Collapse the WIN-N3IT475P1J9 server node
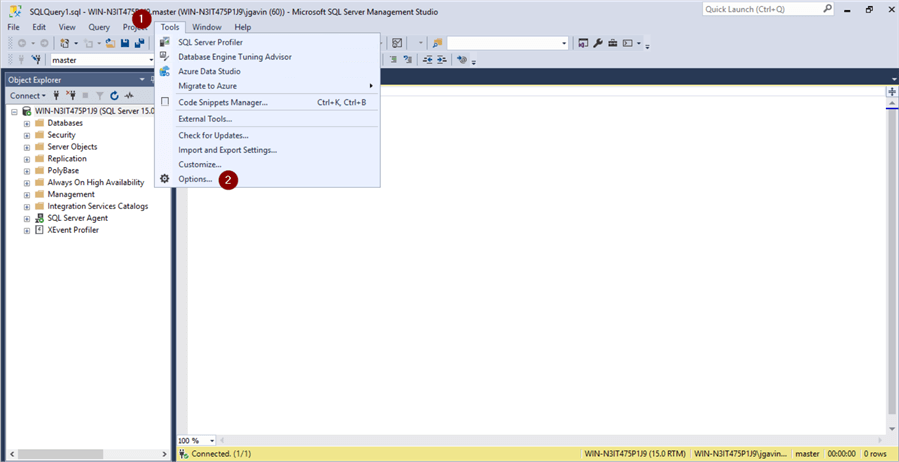899x462 pixels. [x=14, y=111]
